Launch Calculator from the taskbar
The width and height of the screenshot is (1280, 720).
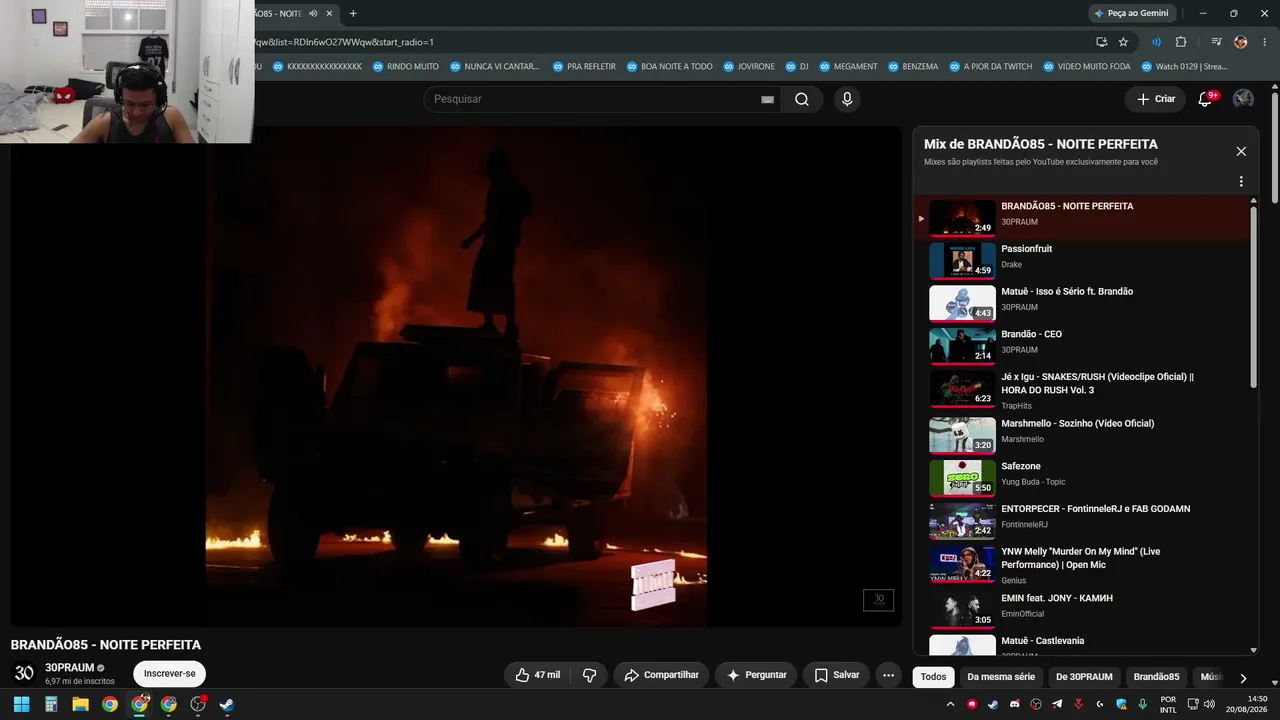(51, 704)
